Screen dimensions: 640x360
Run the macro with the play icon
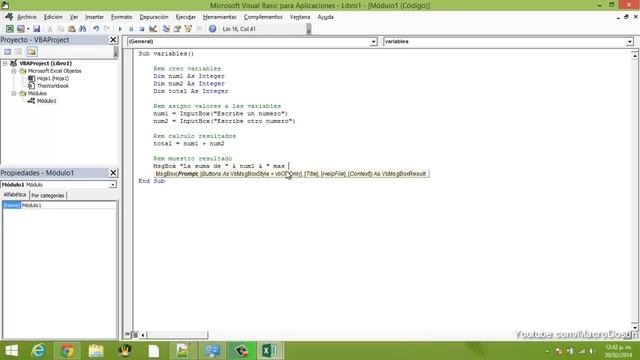pyautogui.click(x=120, y=29)
